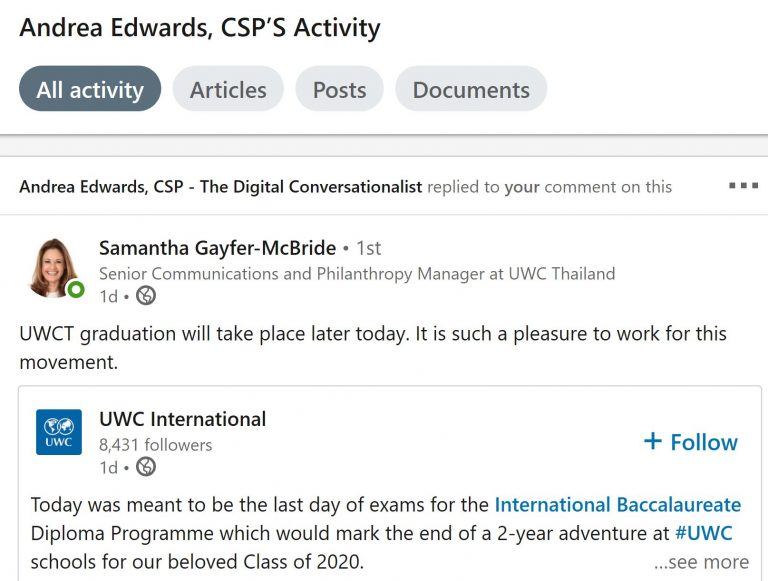The height and width of the screenshot is (581, 768).
Task: Click Samantha's job title line
Action: point(356,273)
